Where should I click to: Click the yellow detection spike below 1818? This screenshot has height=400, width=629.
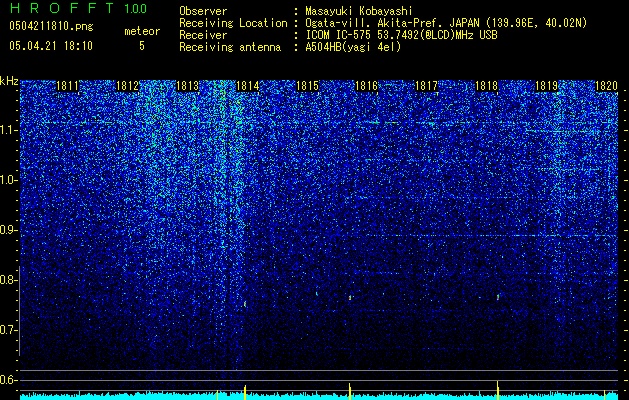pyautogui.click(x=498, y=390)
